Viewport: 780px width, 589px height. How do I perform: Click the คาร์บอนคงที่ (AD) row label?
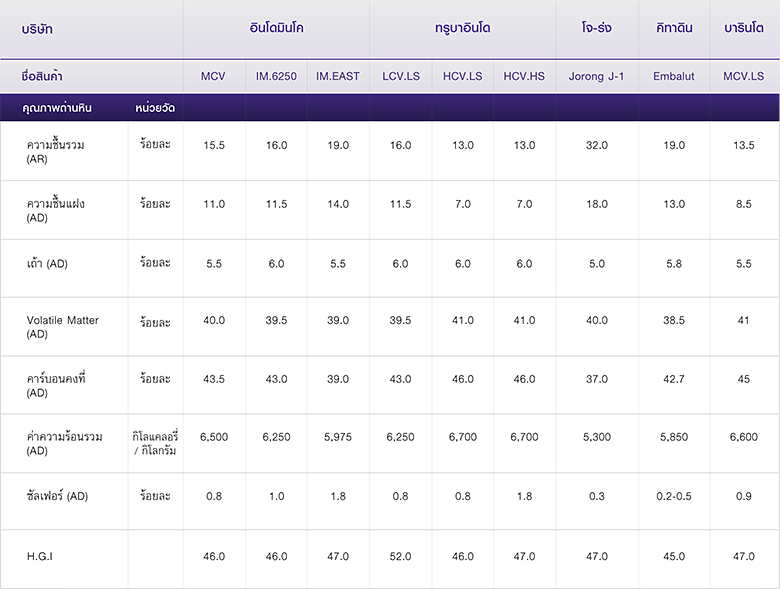tap(56, 385)
